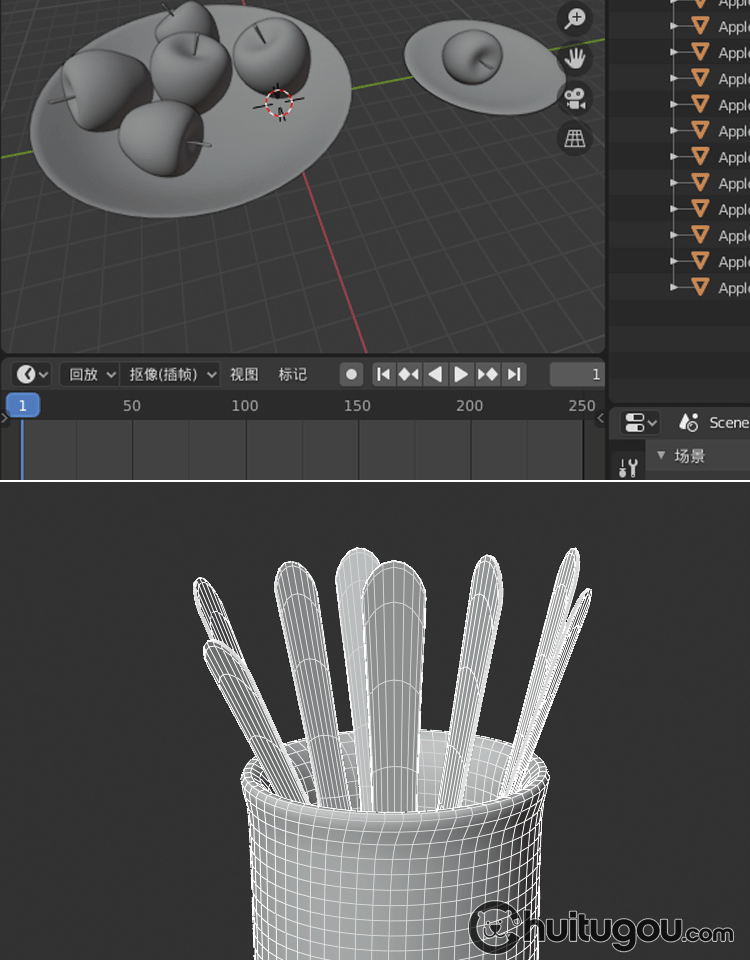
Task: Jump to the timeline's first frame
Action: tap(383, 374)
